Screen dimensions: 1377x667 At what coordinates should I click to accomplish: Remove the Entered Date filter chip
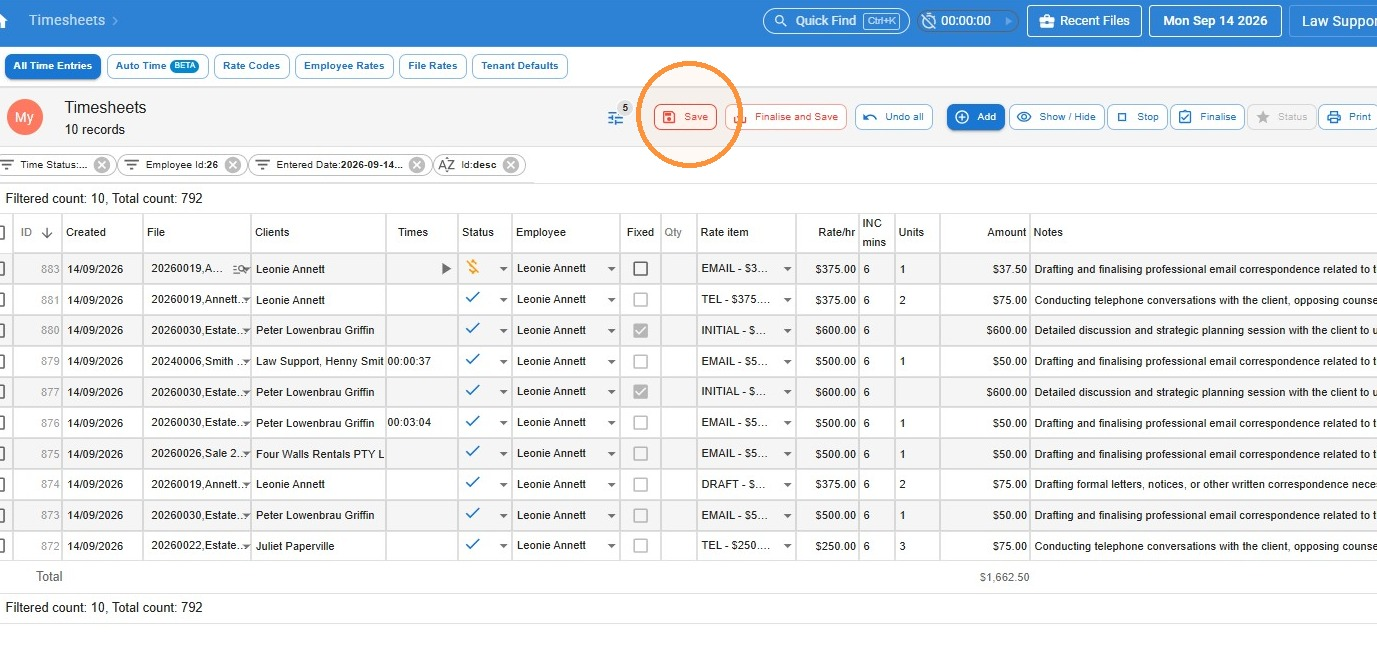(x=417, y=165)
